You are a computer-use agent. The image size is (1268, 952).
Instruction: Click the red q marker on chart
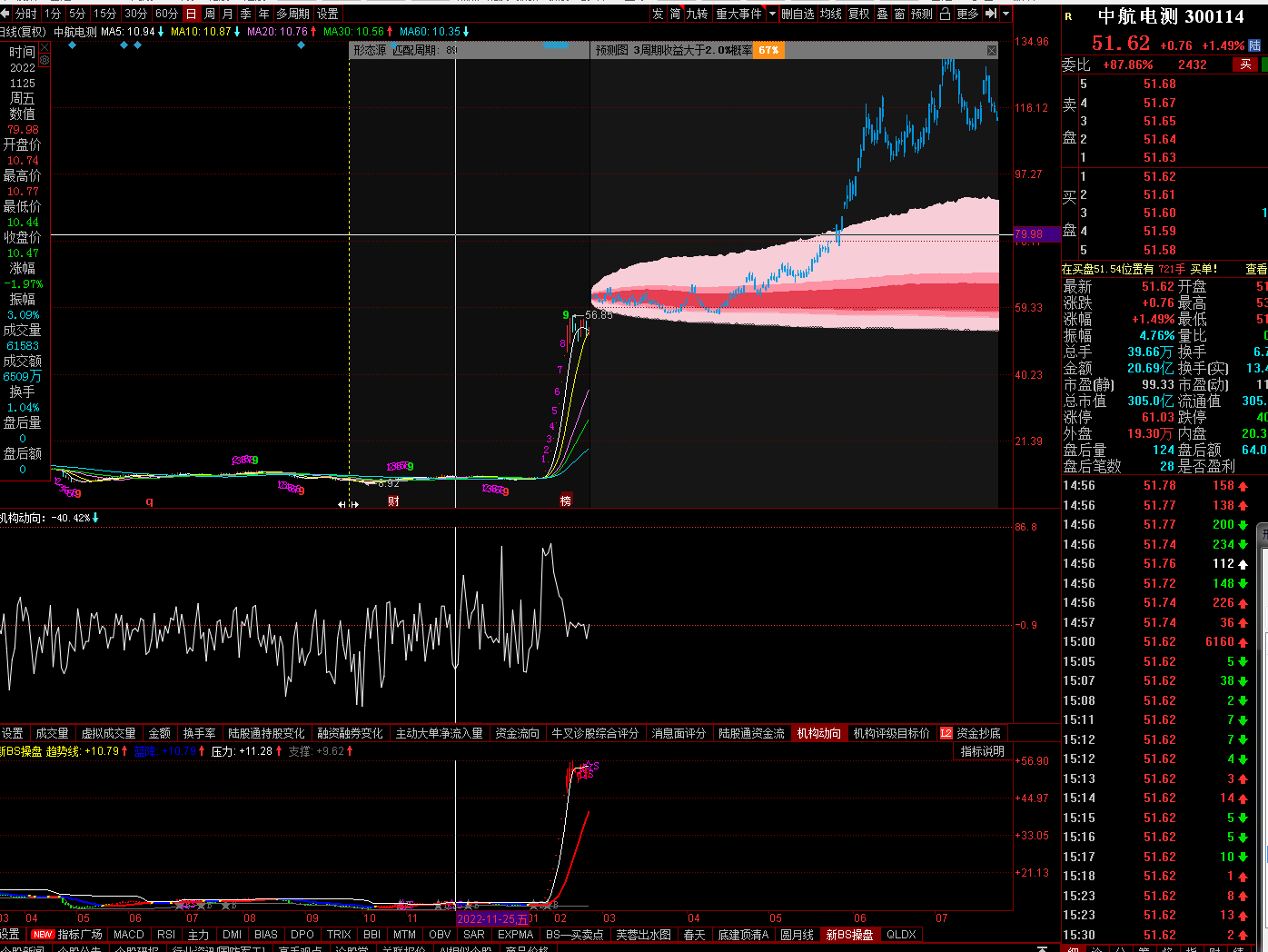[x=150, y=501]
